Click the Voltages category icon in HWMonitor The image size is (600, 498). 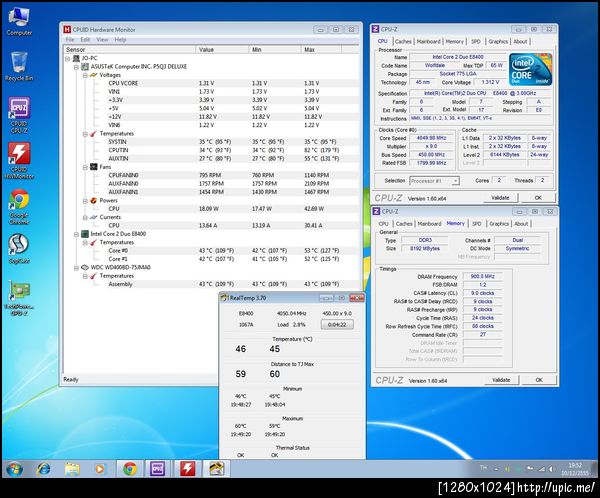click(93, 75)
